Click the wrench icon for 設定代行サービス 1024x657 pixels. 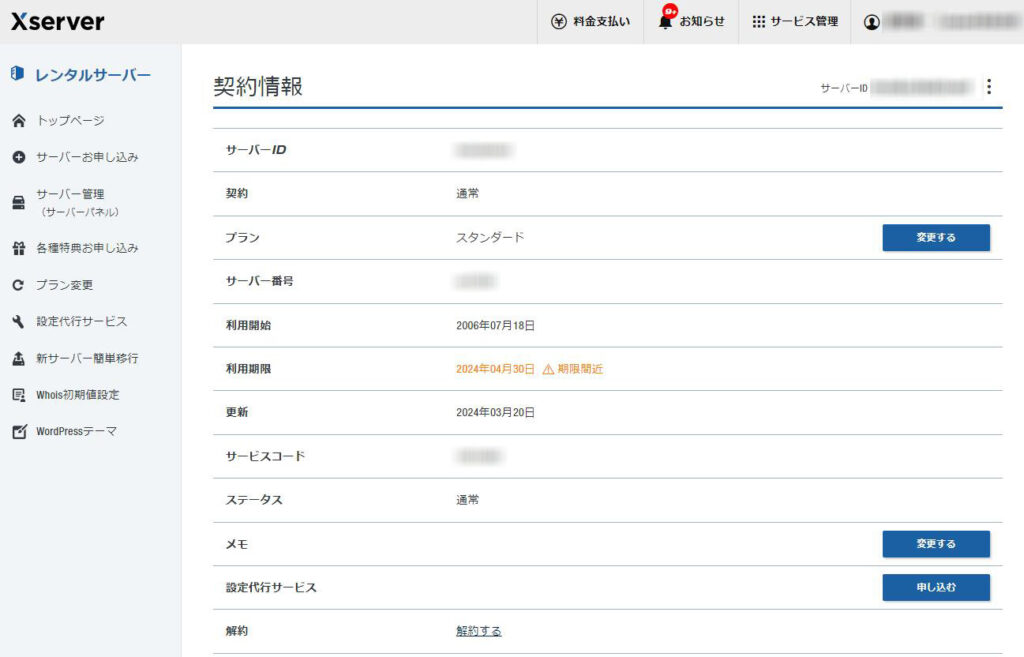[18, 322]
